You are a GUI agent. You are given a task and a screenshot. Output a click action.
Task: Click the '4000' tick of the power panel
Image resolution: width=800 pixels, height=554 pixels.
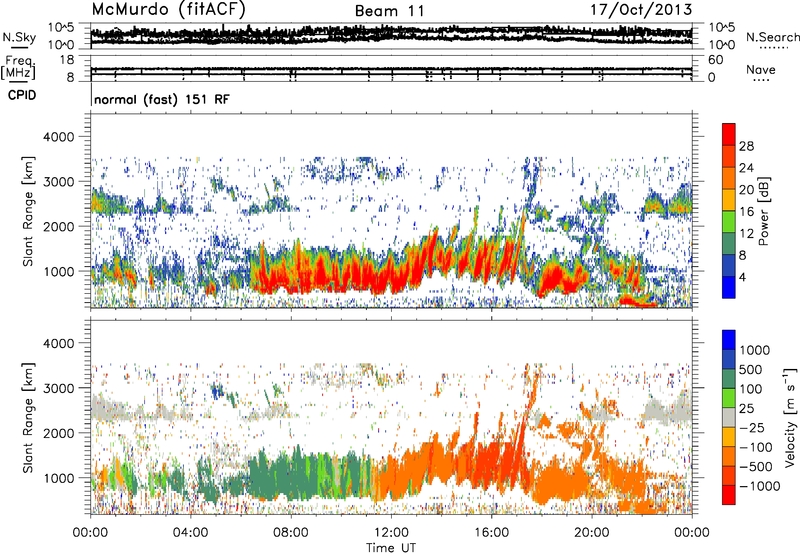click(x=59, y=137)
